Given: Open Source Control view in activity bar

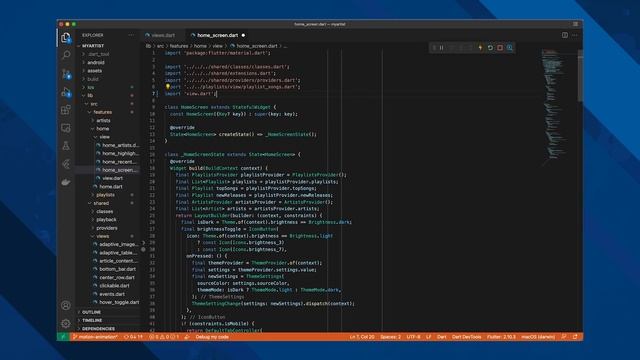Looking at the screenshot, I should [x=66, y=74].
